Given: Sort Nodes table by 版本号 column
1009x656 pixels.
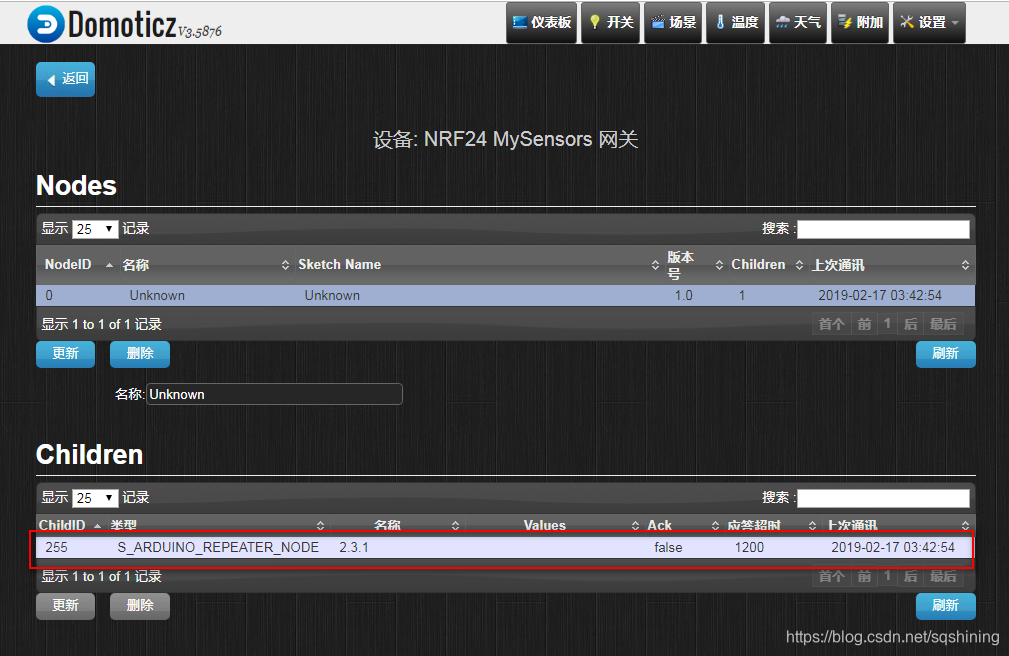Looking at the screenshot, I should tap(696, 265).
